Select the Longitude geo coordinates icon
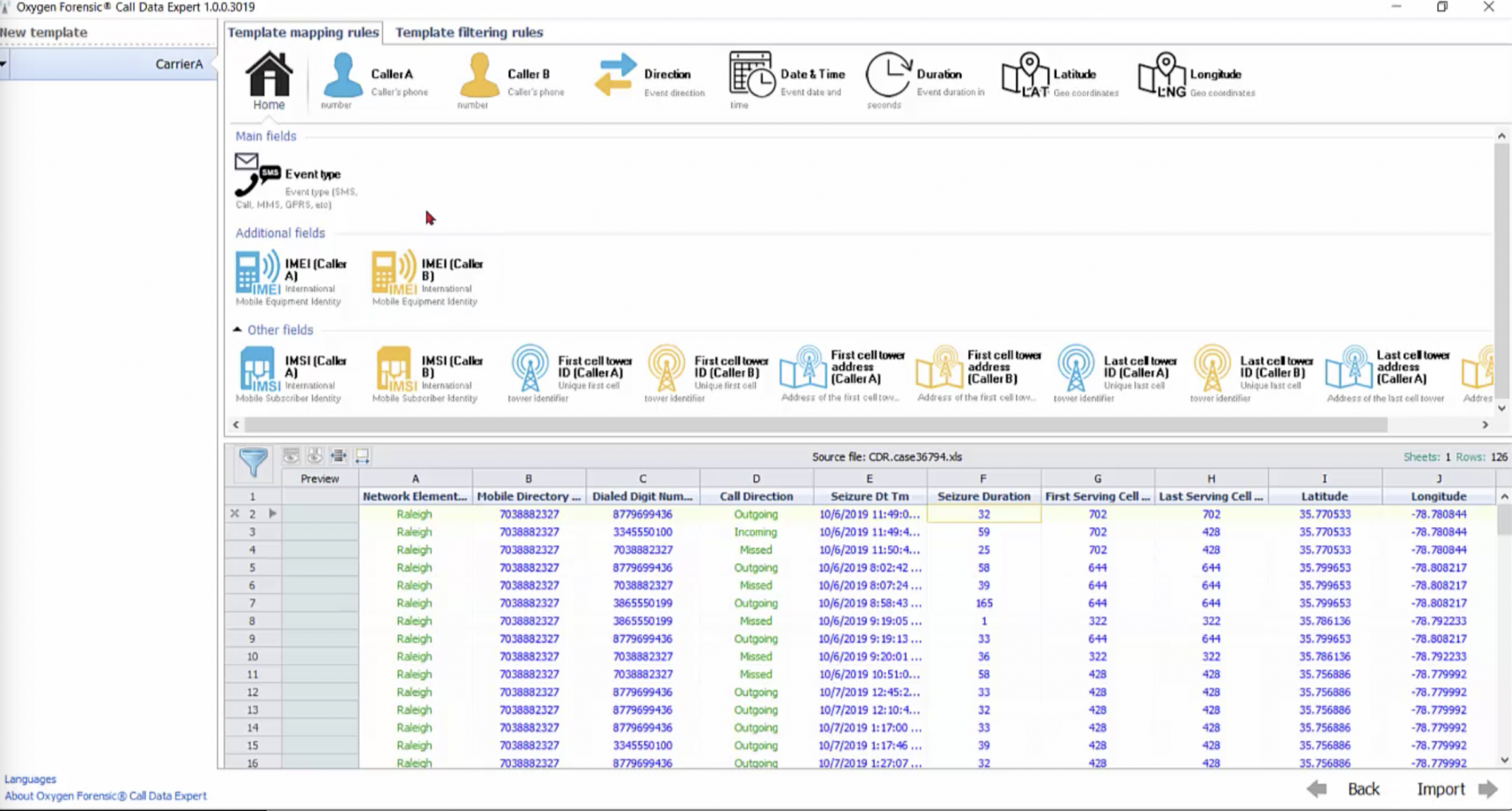 click(1163, 77)
